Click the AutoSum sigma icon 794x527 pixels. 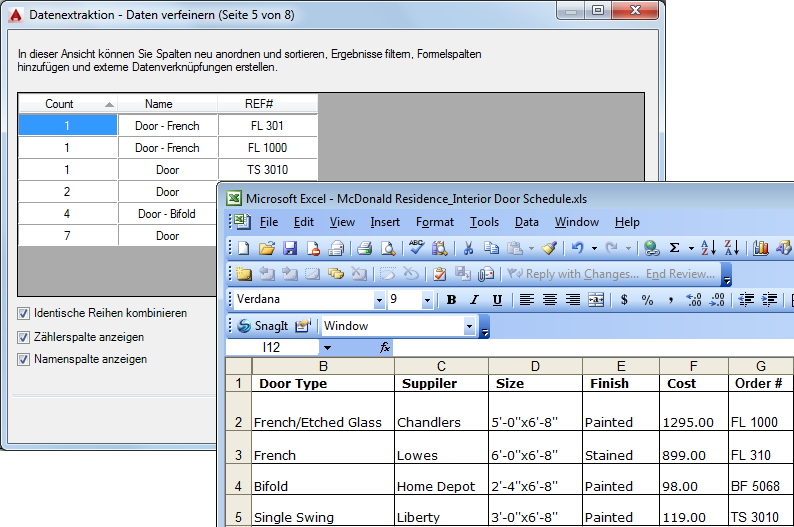[674, 248]
